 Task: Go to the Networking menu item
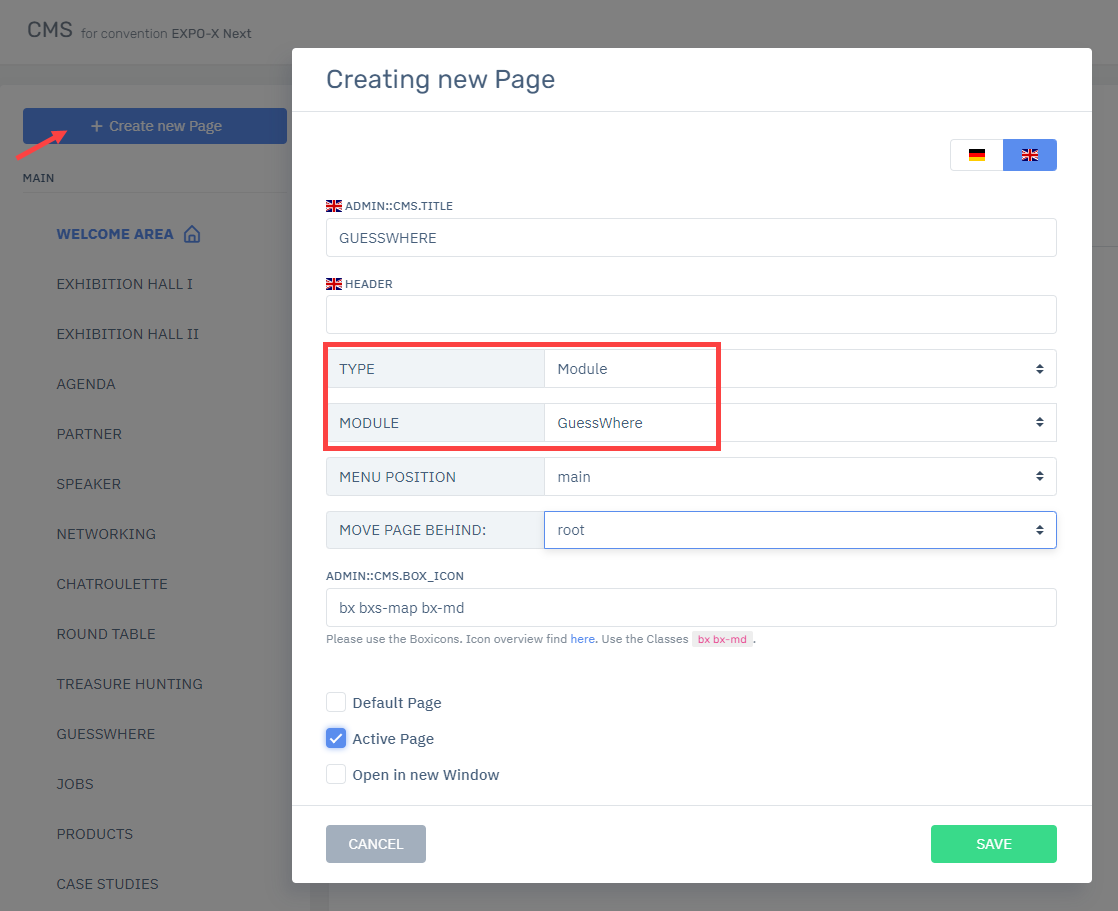[106, 534]
